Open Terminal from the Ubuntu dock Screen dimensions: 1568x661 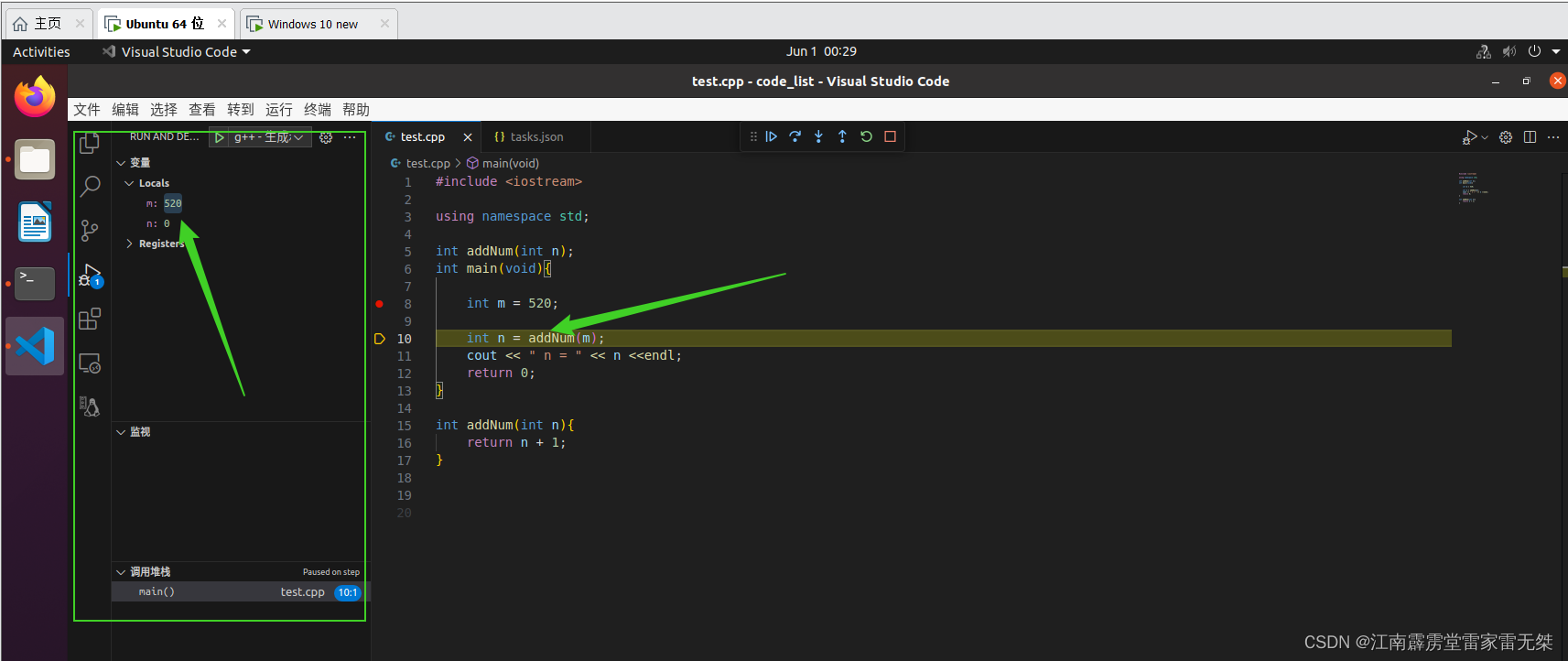tap(35, 284)
